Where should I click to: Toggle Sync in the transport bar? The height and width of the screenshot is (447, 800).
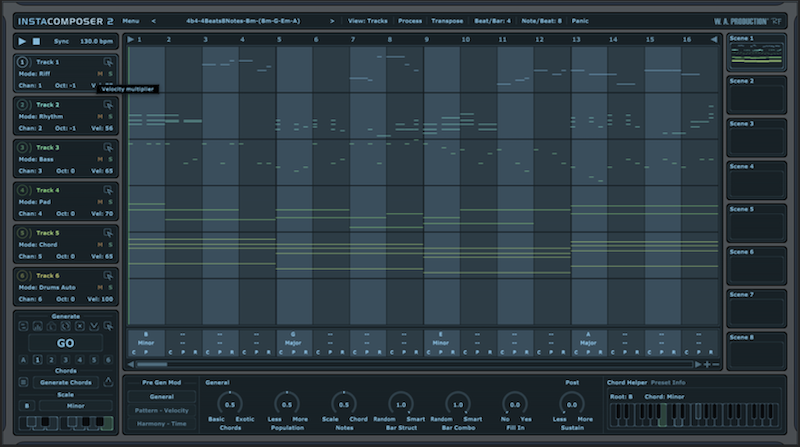pos(61,41)
